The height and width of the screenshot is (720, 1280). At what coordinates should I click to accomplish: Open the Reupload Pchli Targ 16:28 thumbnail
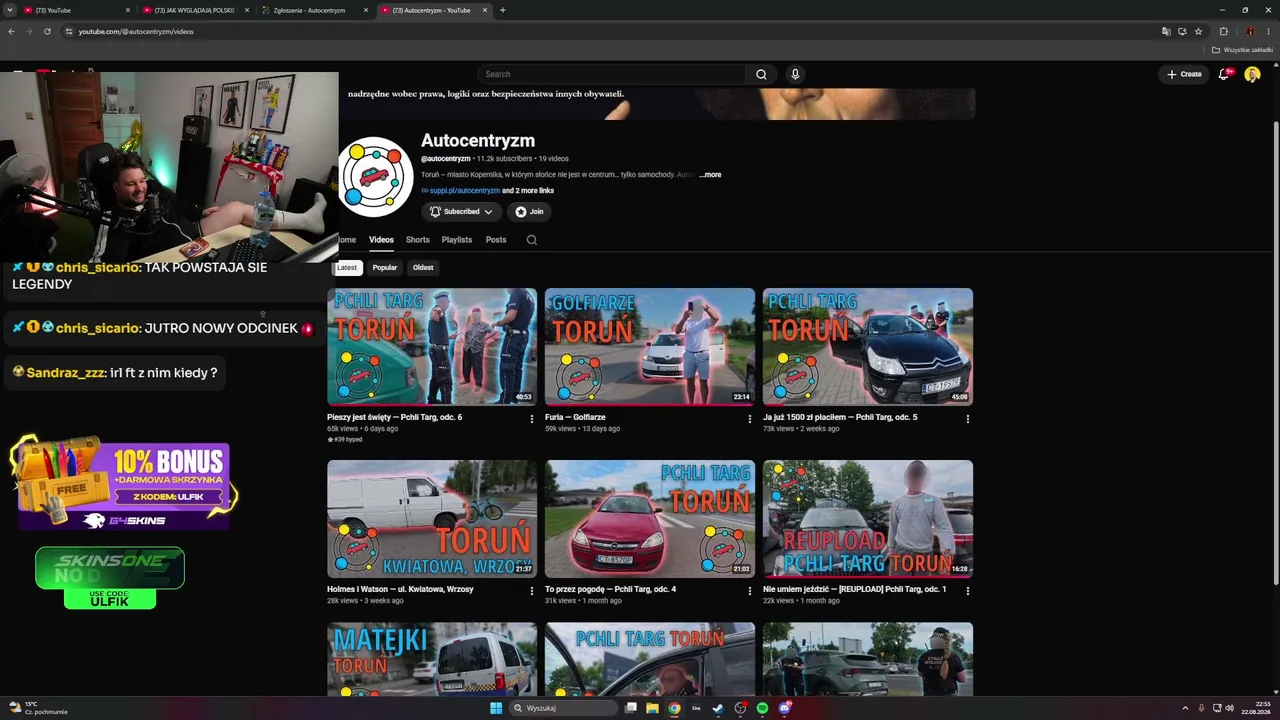(x=868, y=518)
